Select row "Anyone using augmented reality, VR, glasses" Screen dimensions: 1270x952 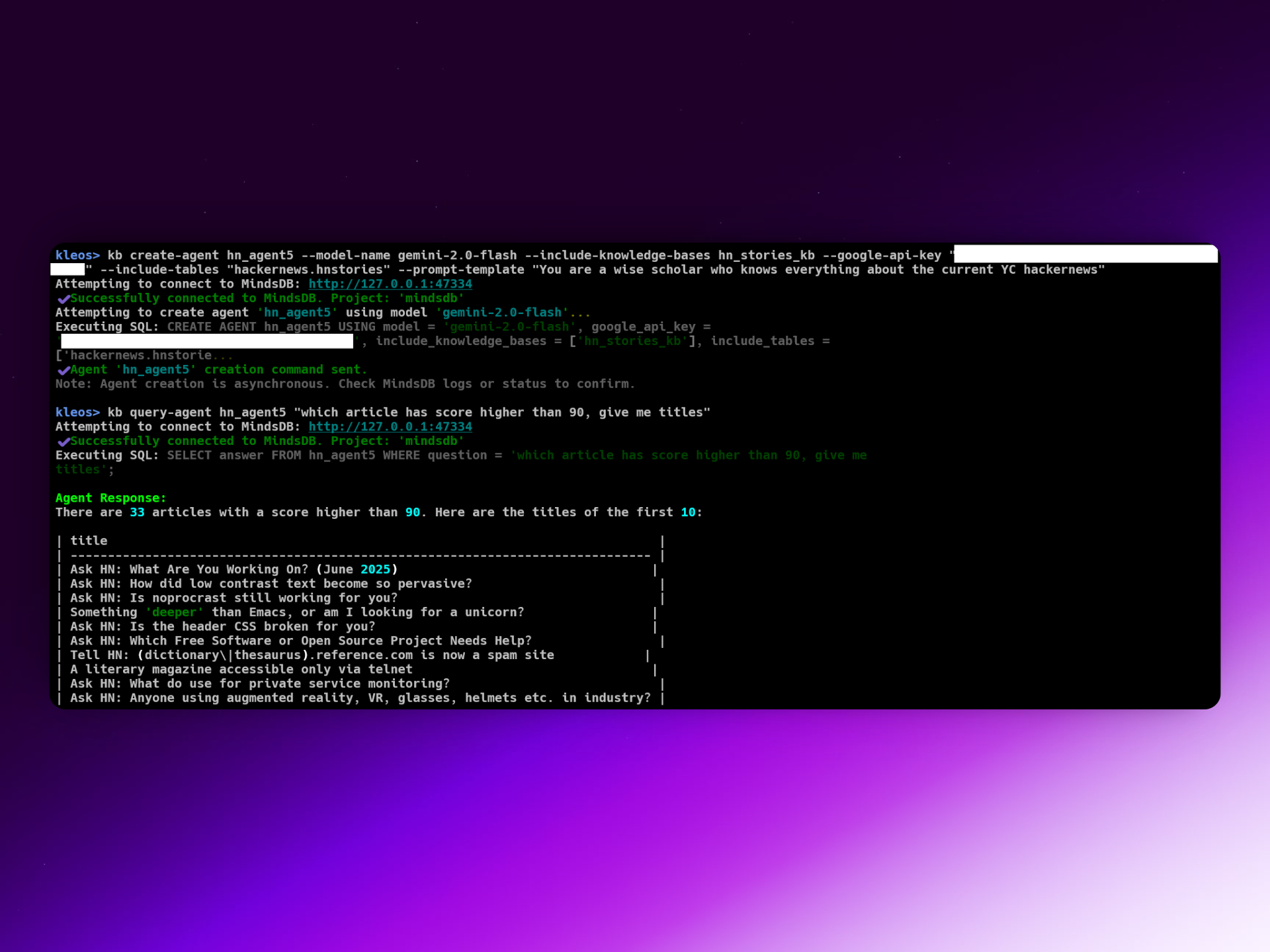pos(360,698)
